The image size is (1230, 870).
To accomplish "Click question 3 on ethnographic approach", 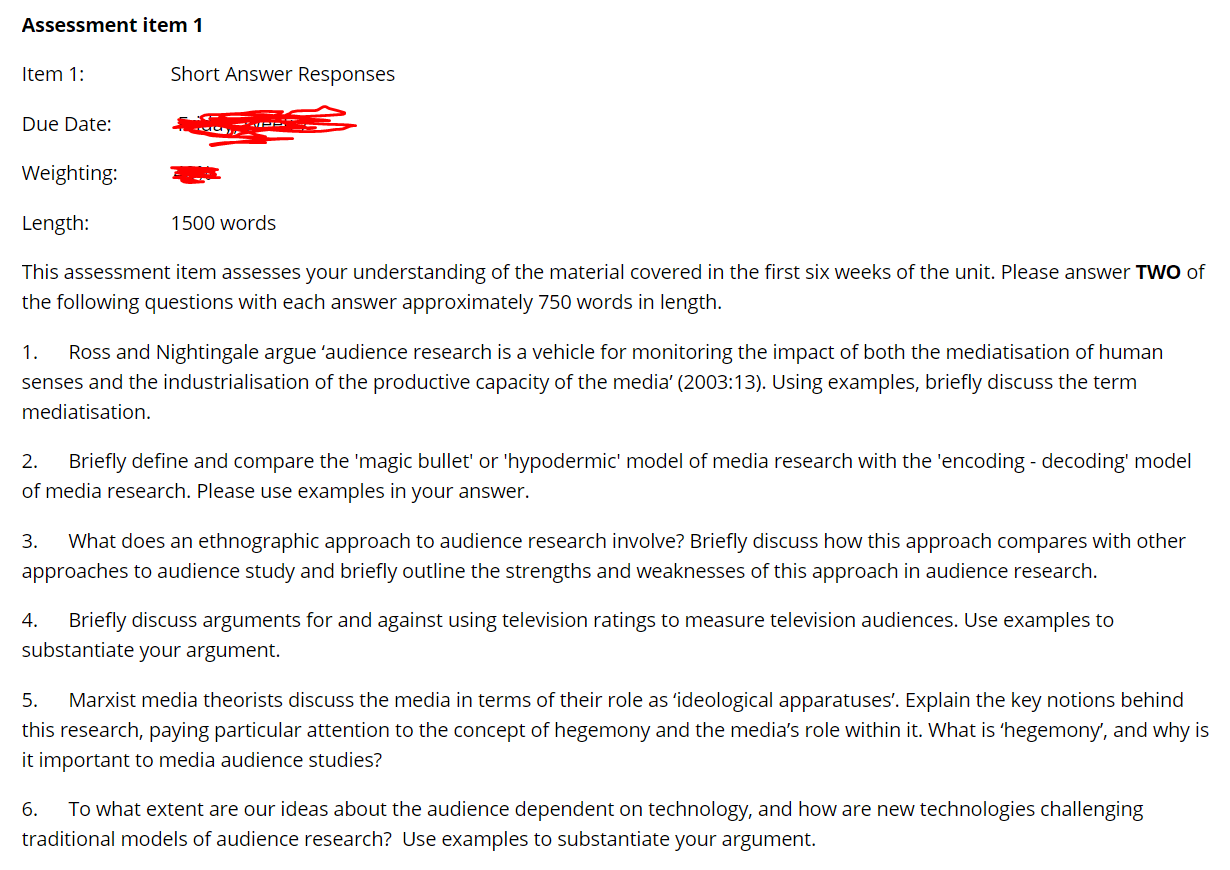I will point(604,556).
